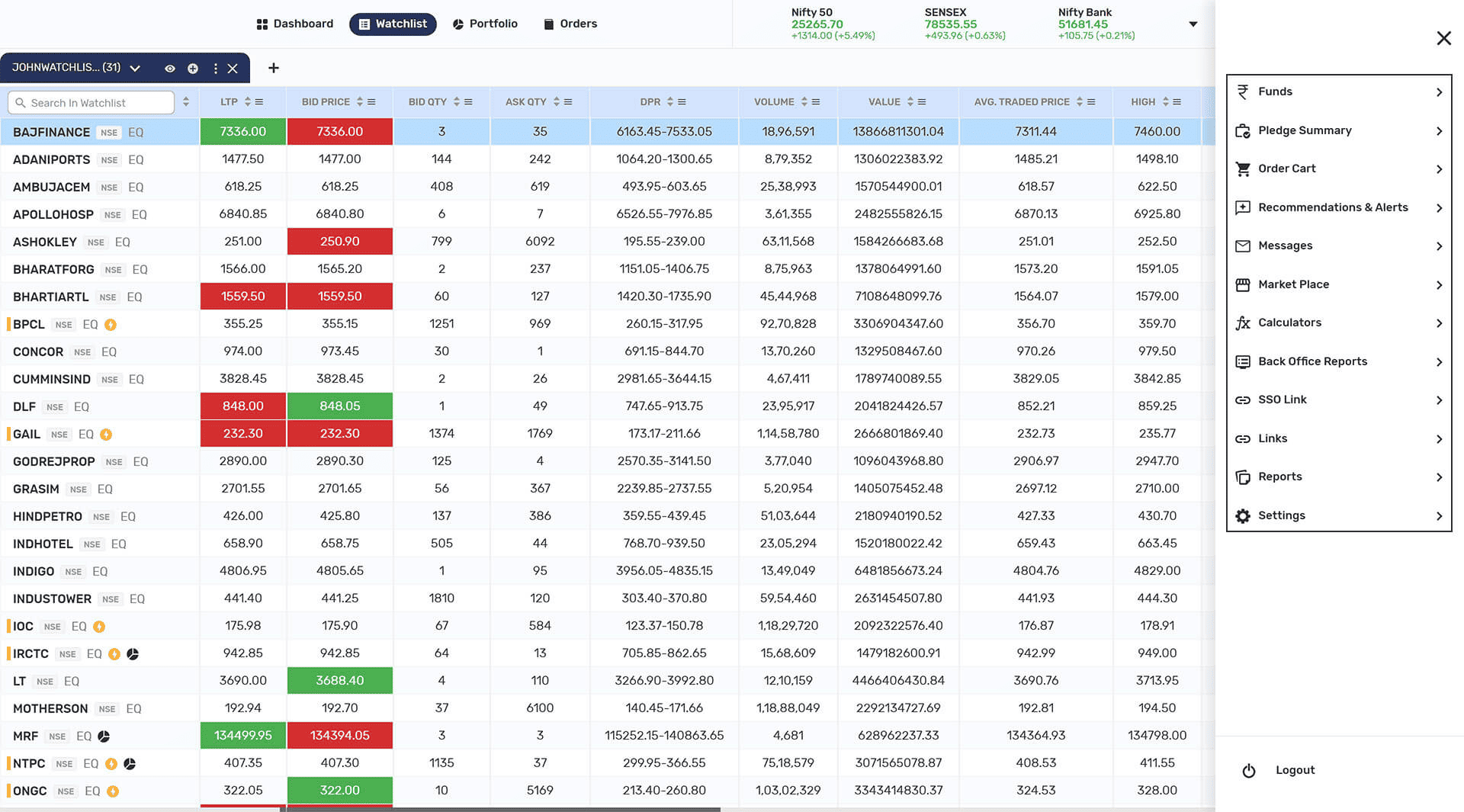Expand the market indices dropdown arrow
Image resolution: width=1464 pixels, height=812 pixels.
pyautogui.click(x=1193, y=24)
